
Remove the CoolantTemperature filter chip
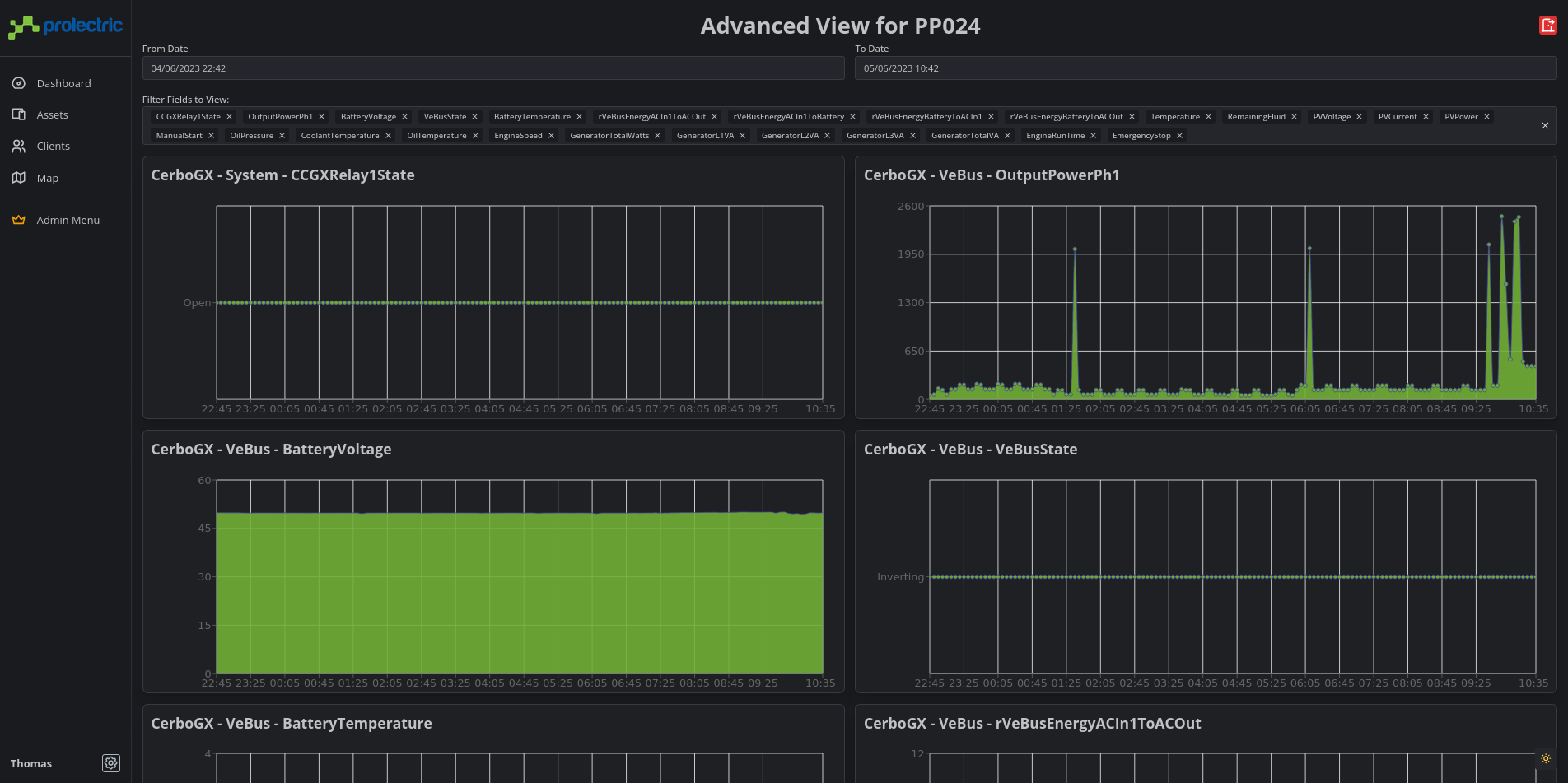(388, 136)
